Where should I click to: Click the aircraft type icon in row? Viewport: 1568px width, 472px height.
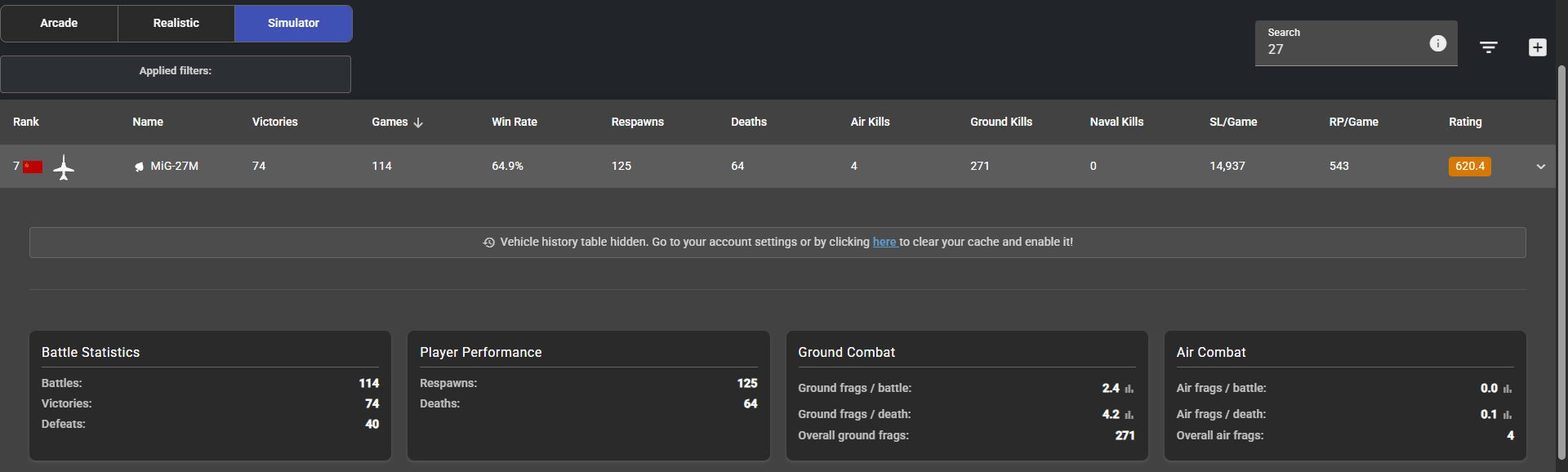coord(64,167)
